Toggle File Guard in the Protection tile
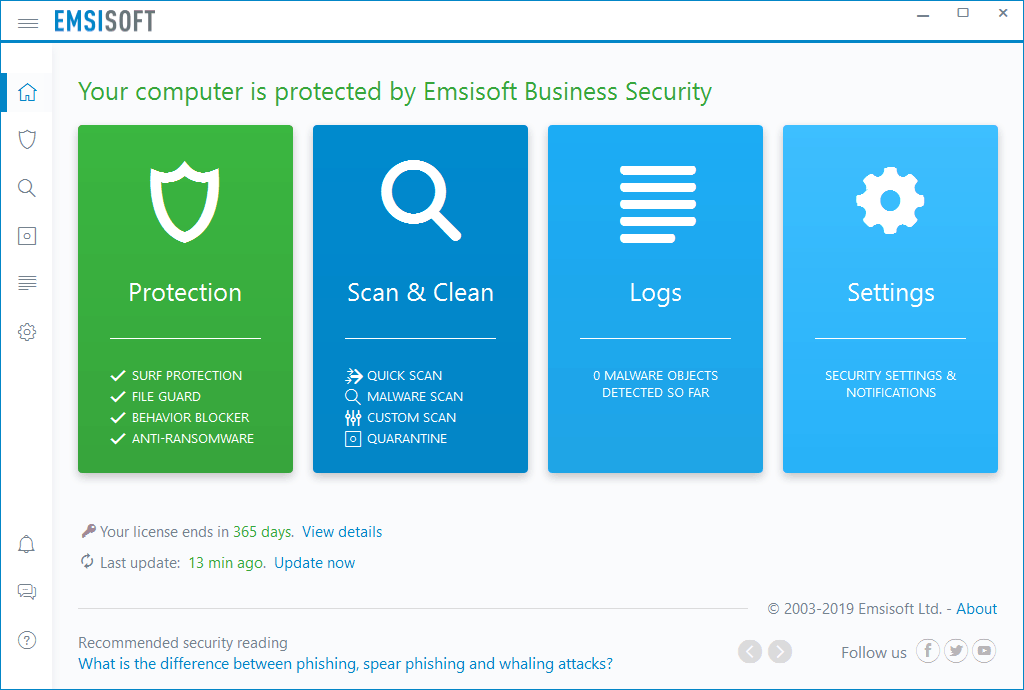The height and width of the screenshot is (690, 1024). click(166, 397)
